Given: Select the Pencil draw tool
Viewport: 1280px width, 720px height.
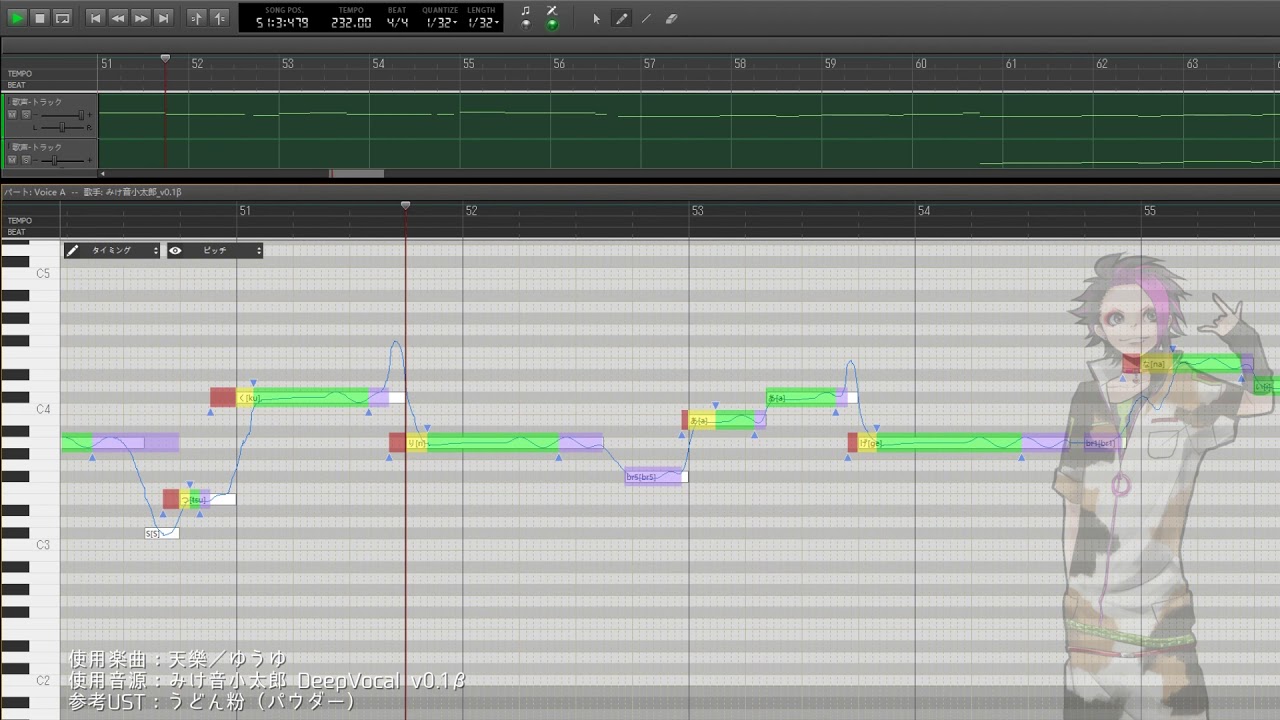Looking at the screenshot, I should coord(622,18).
